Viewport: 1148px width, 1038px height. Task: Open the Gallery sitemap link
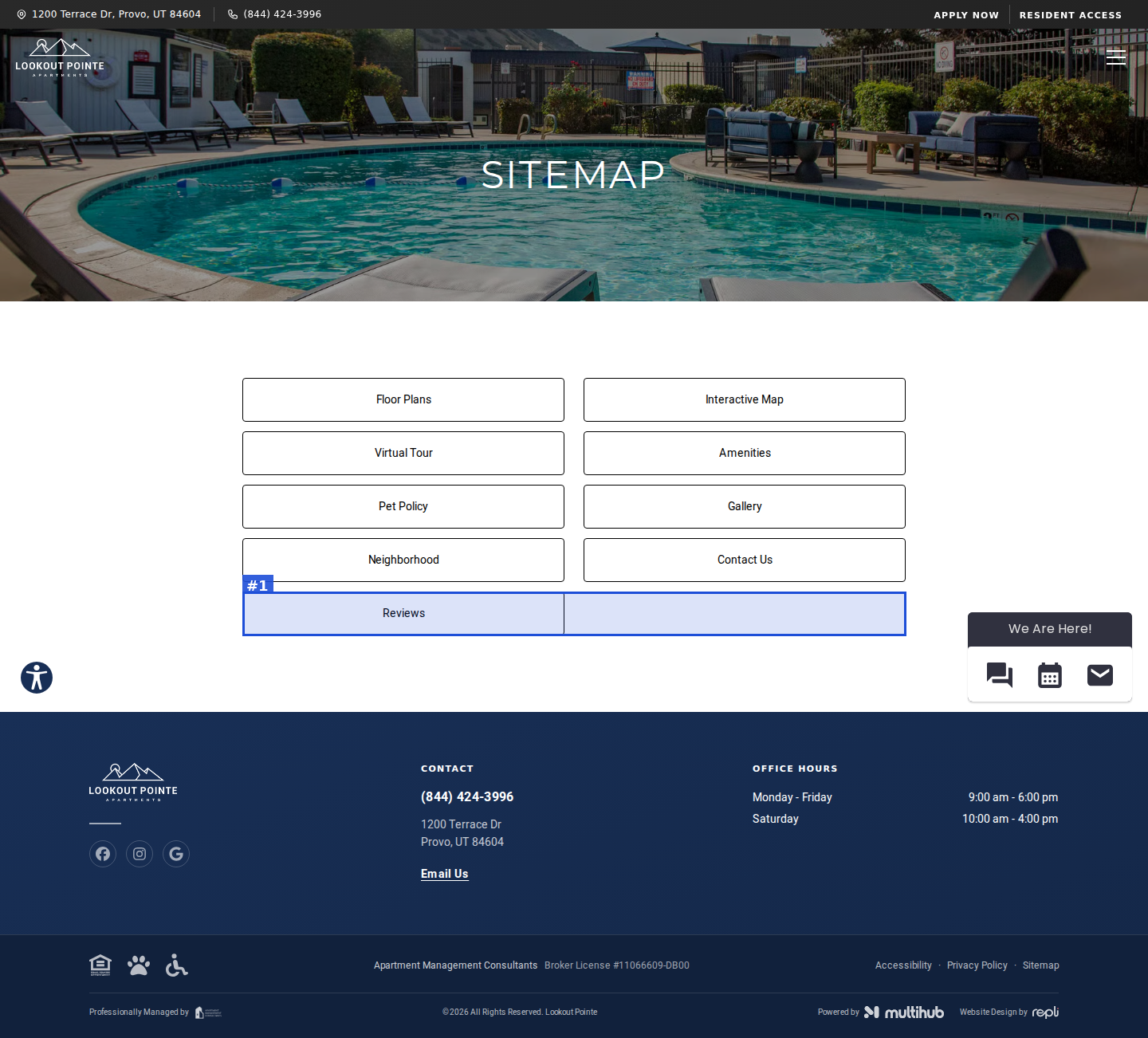coord(745,506)
